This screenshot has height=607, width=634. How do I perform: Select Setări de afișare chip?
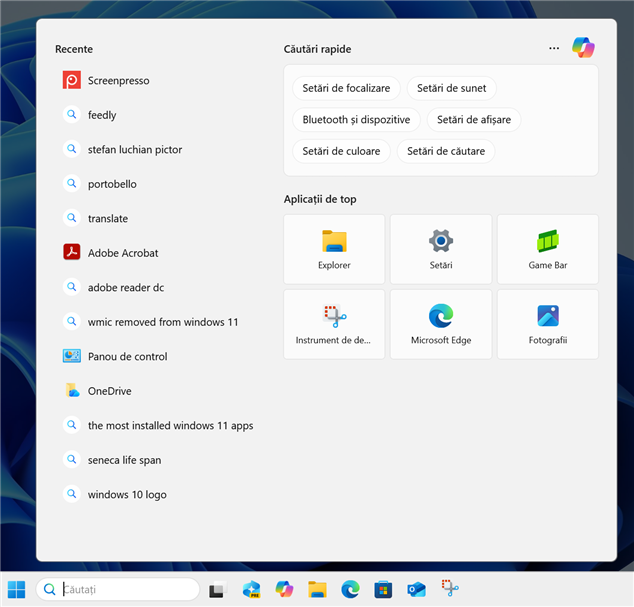pyautogui.click(x=474, y=120)
